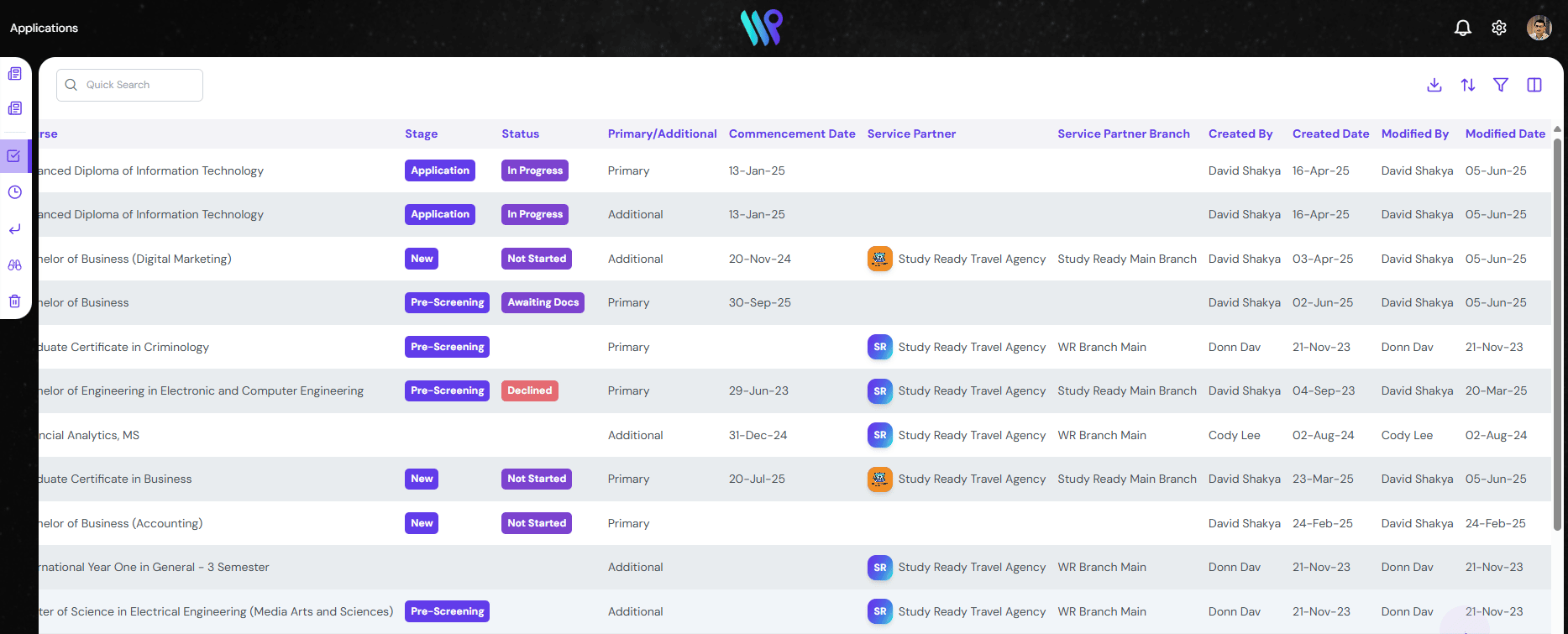Click the Stage column header
The image size is (1568, 634).
(421, 134)
